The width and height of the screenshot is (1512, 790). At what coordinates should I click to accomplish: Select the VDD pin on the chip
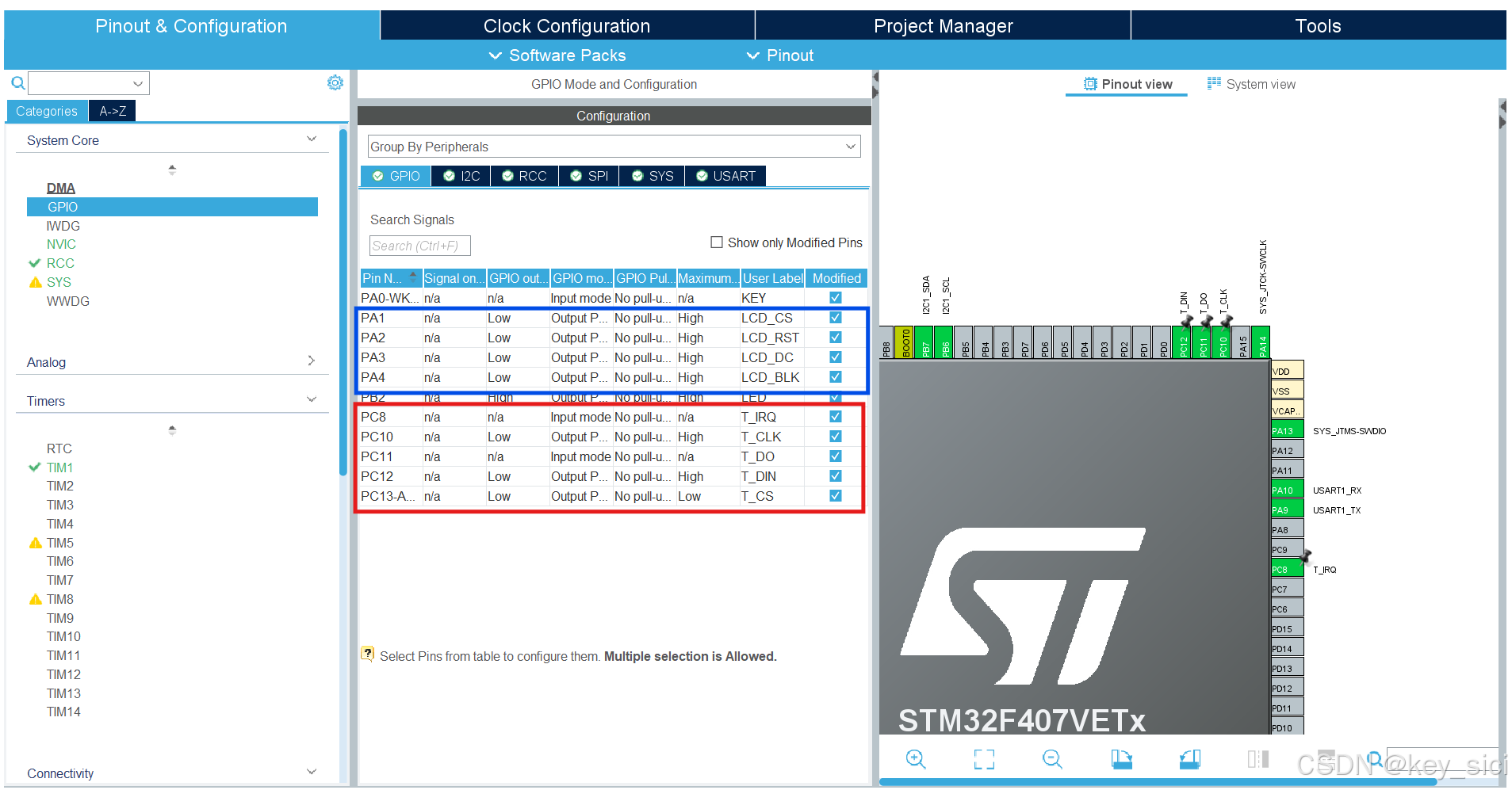click(x=1287, y=371)
